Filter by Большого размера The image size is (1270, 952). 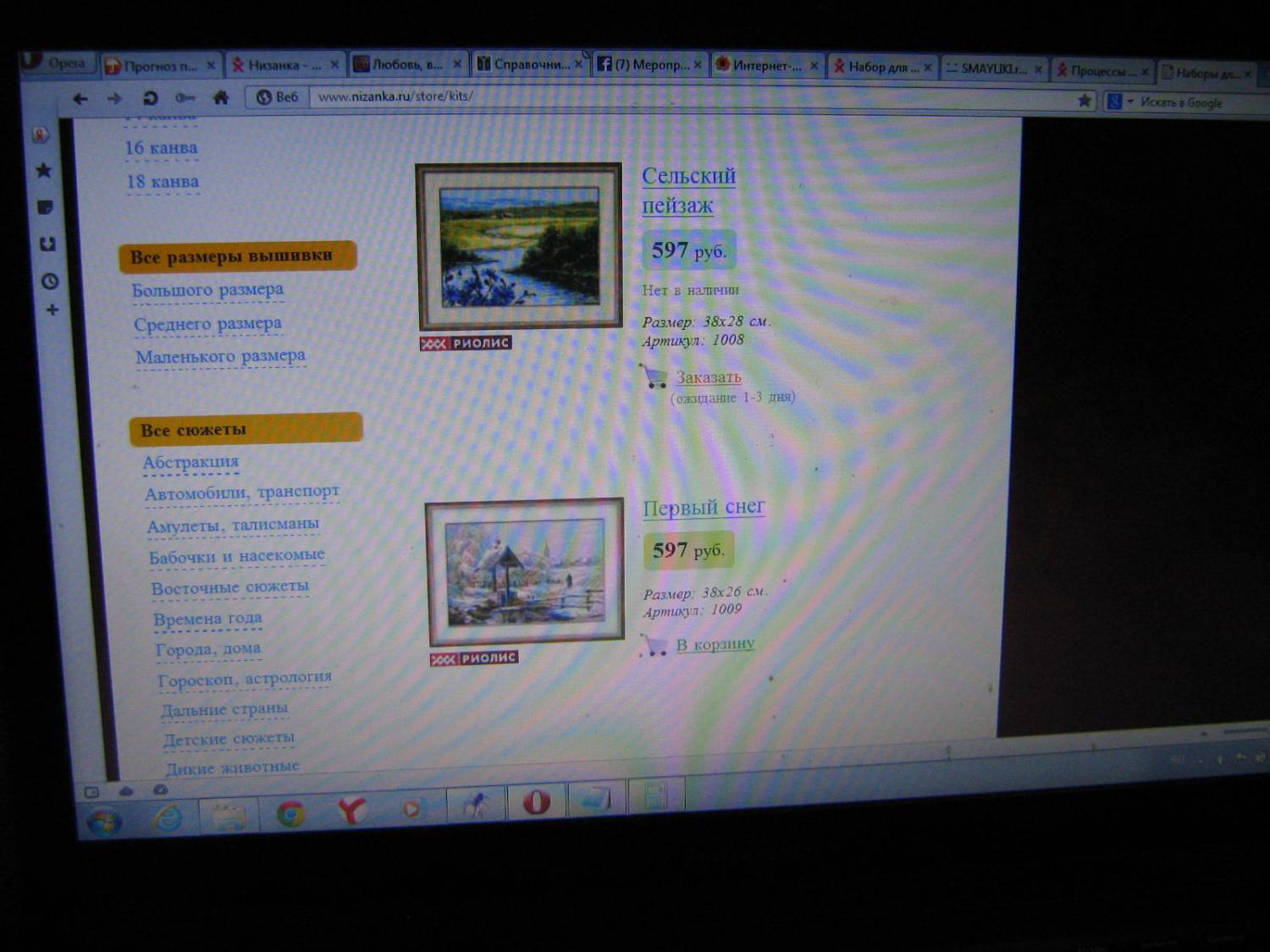pyautogui.click(x=207, y=290)
